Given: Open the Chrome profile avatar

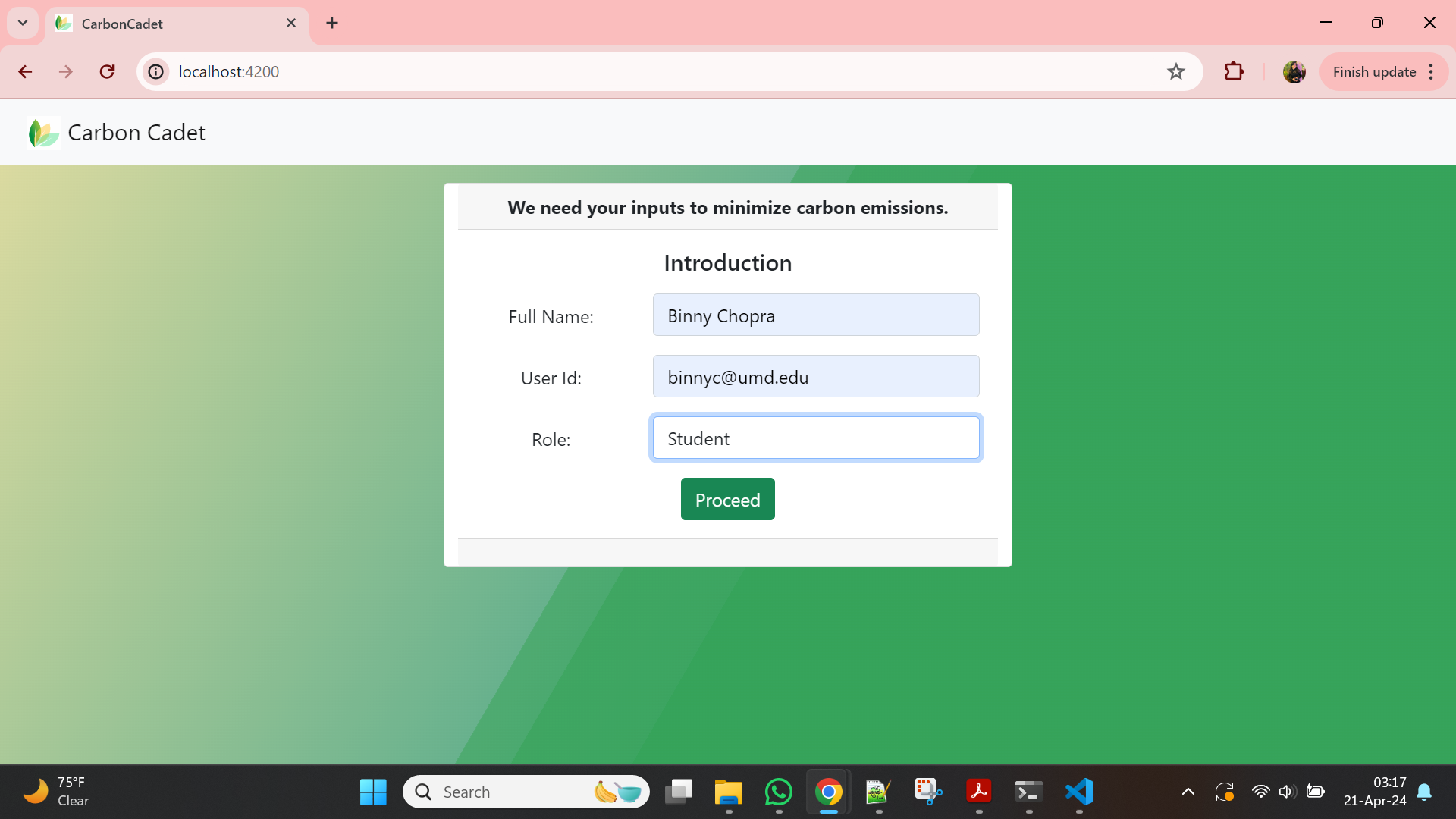Looking at the screenshot, I should click(1294, 72).
